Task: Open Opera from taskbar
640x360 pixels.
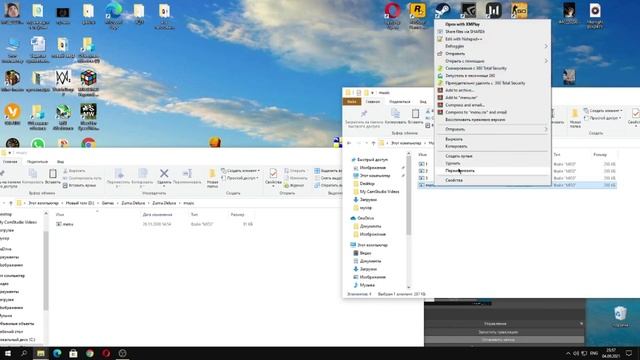Action: pos(106,353)
